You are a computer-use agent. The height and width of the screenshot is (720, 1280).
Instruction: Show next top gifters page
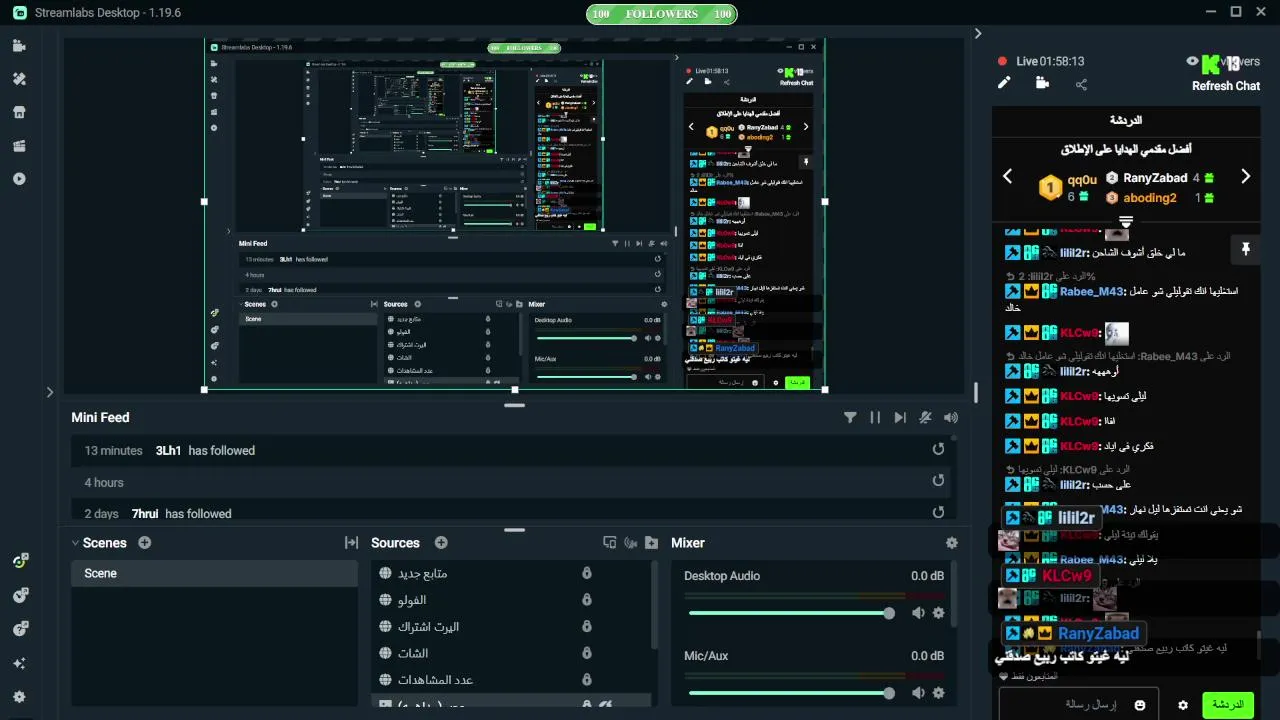point(1245,177)
